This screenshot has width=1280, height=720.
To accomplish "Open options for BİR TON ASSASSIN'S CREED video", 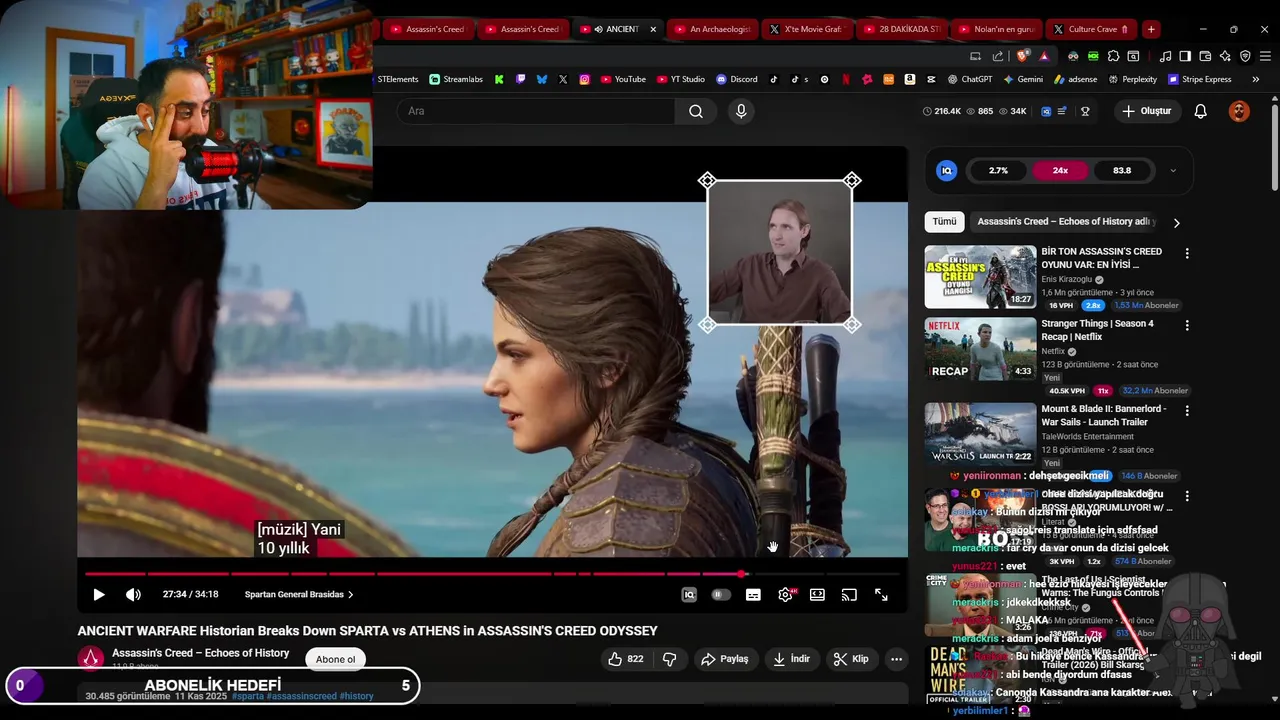I will 1187,254.
